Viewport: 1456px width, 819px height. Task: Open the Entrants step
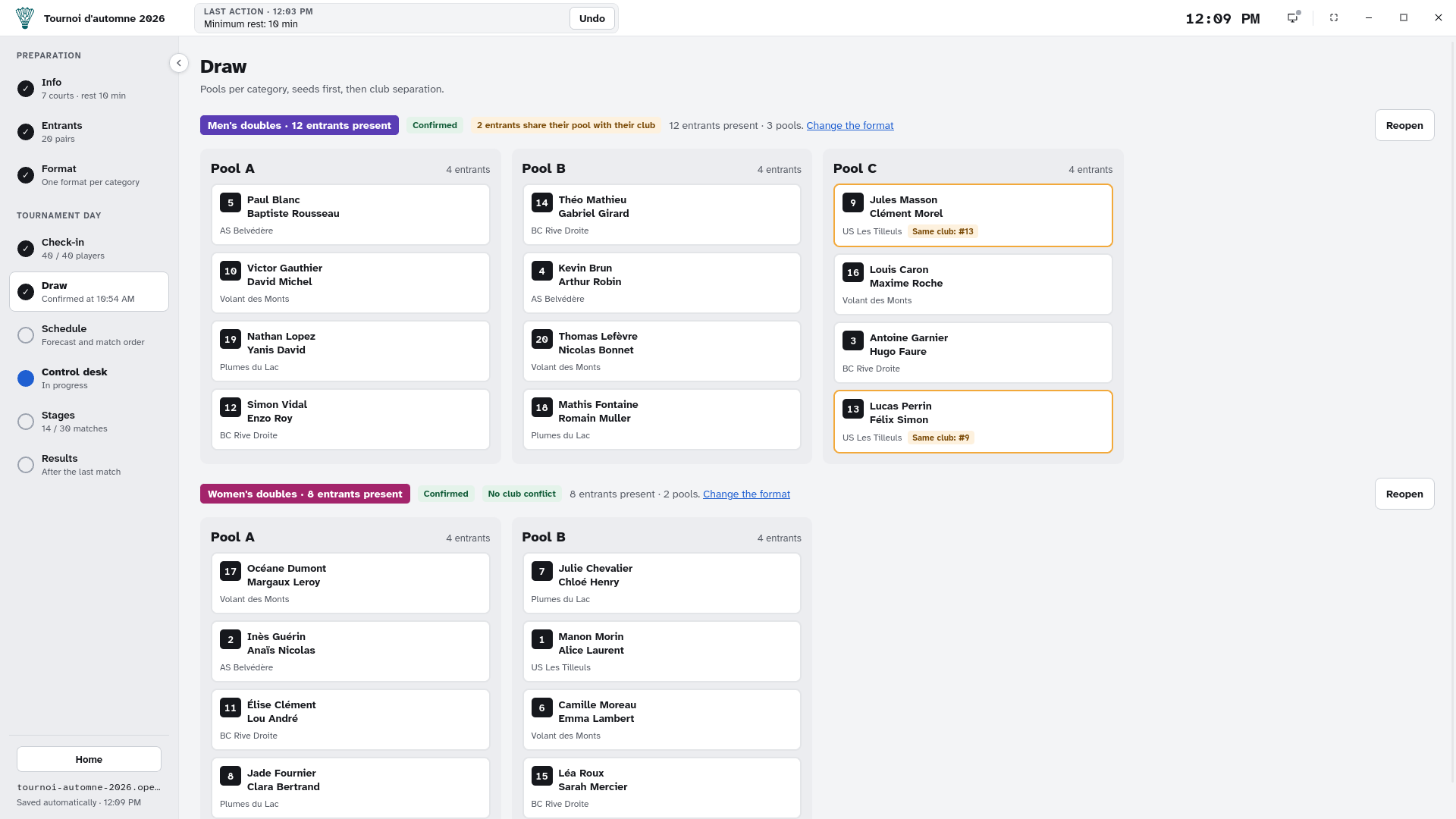pyautogui.click(x=89, y=132)
